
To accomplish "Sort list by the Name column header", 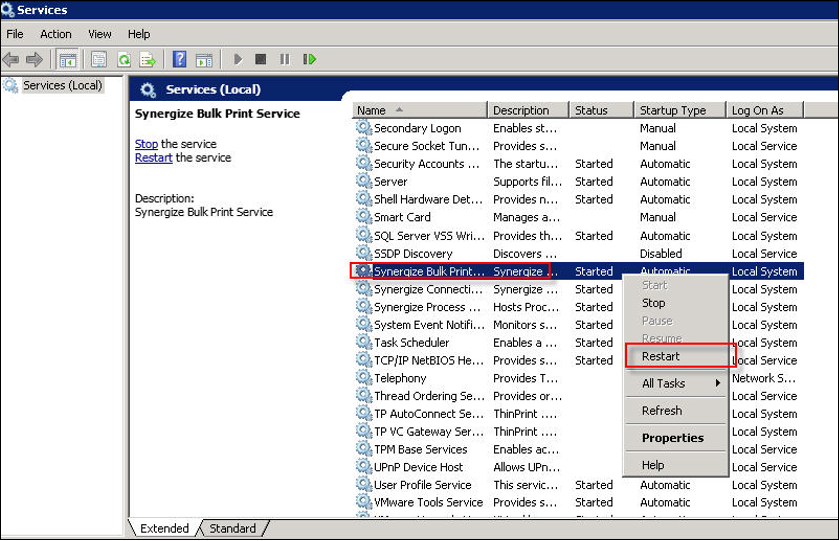I will (x=420, y=110).
